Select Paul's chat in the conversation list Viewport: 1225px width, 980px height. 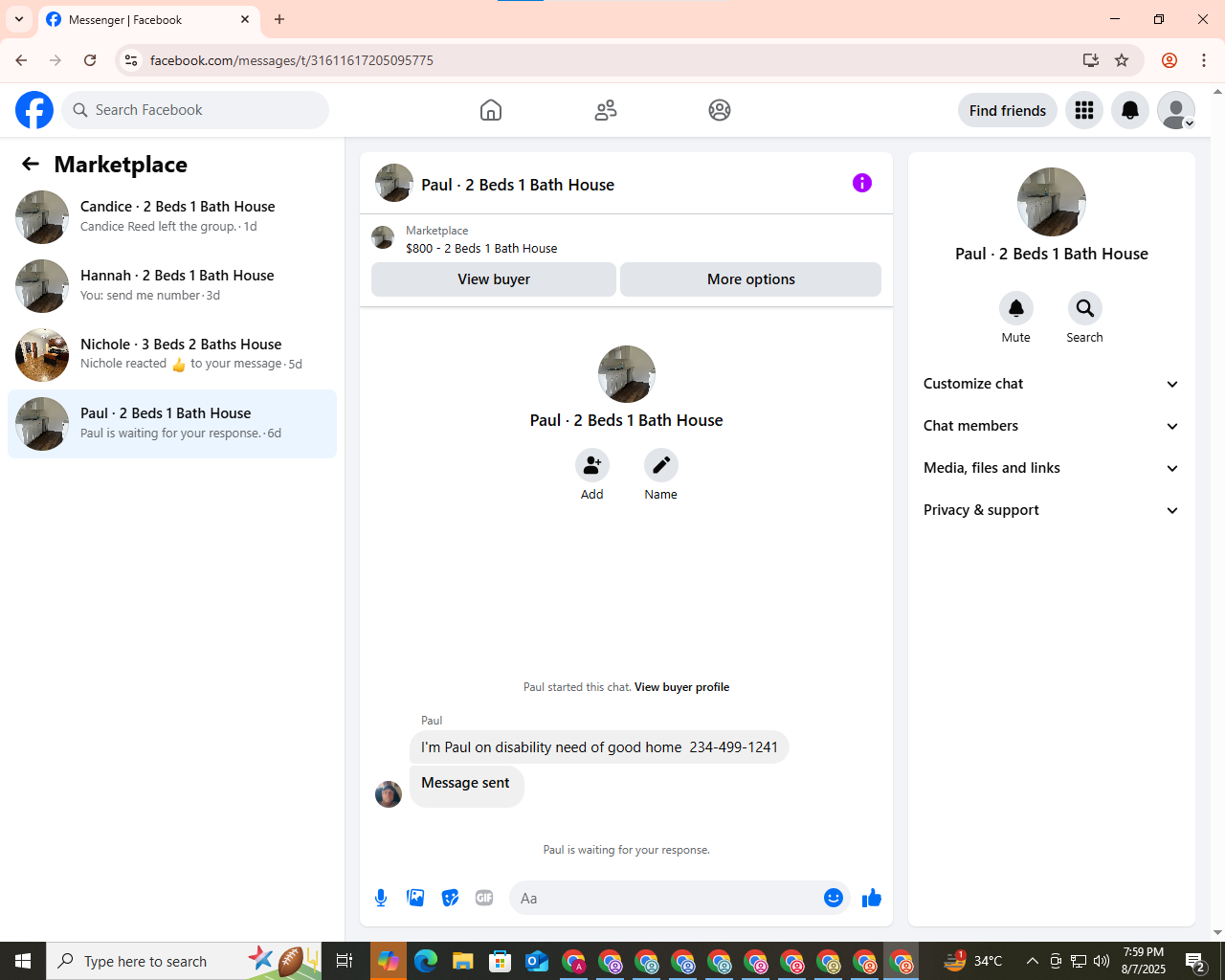(x=172, y=424)
